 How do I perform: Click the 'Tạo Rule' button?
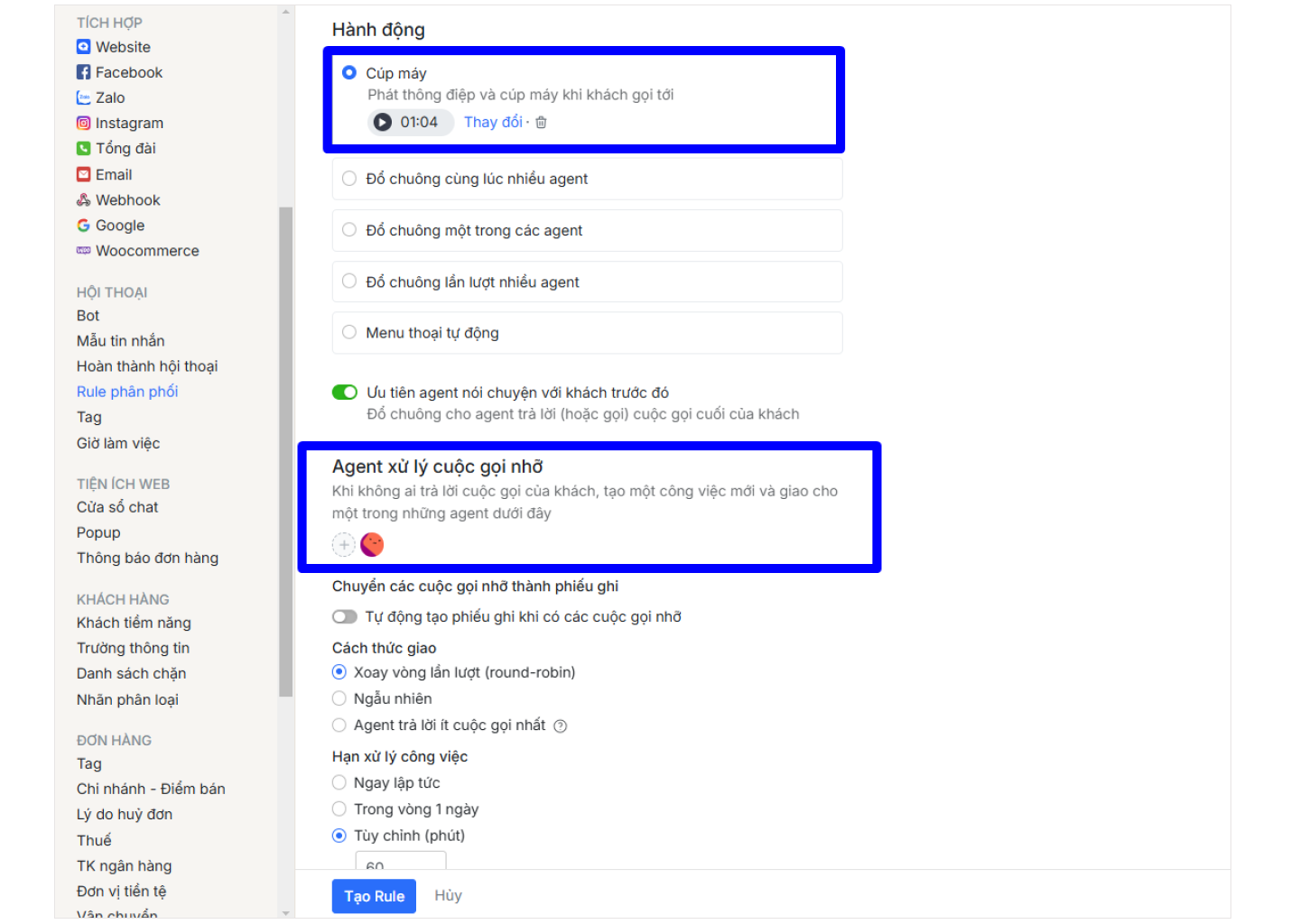(x=374, y=896)
